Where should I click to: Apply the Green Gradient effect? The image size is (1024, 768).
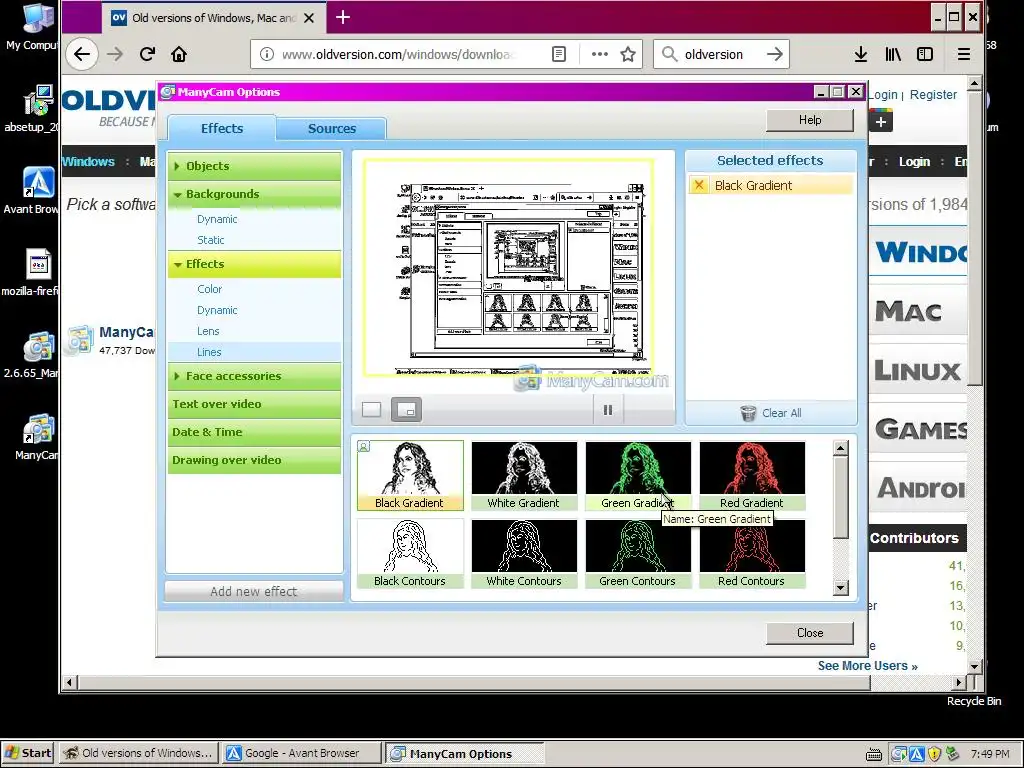(x=638, y=475)
